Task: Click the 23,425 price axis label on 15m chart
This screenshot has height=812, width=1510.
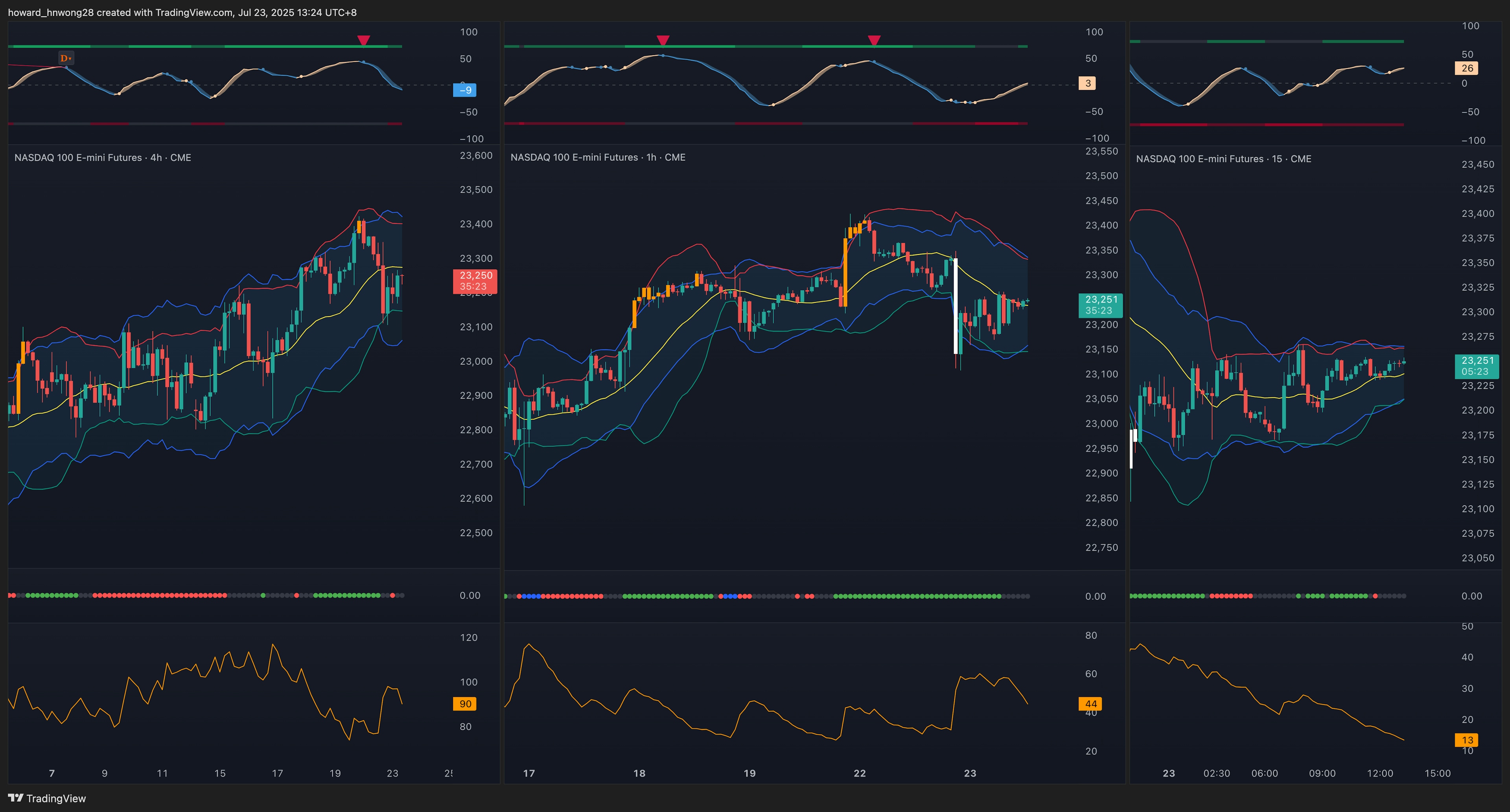Action: pos(1478,189)
